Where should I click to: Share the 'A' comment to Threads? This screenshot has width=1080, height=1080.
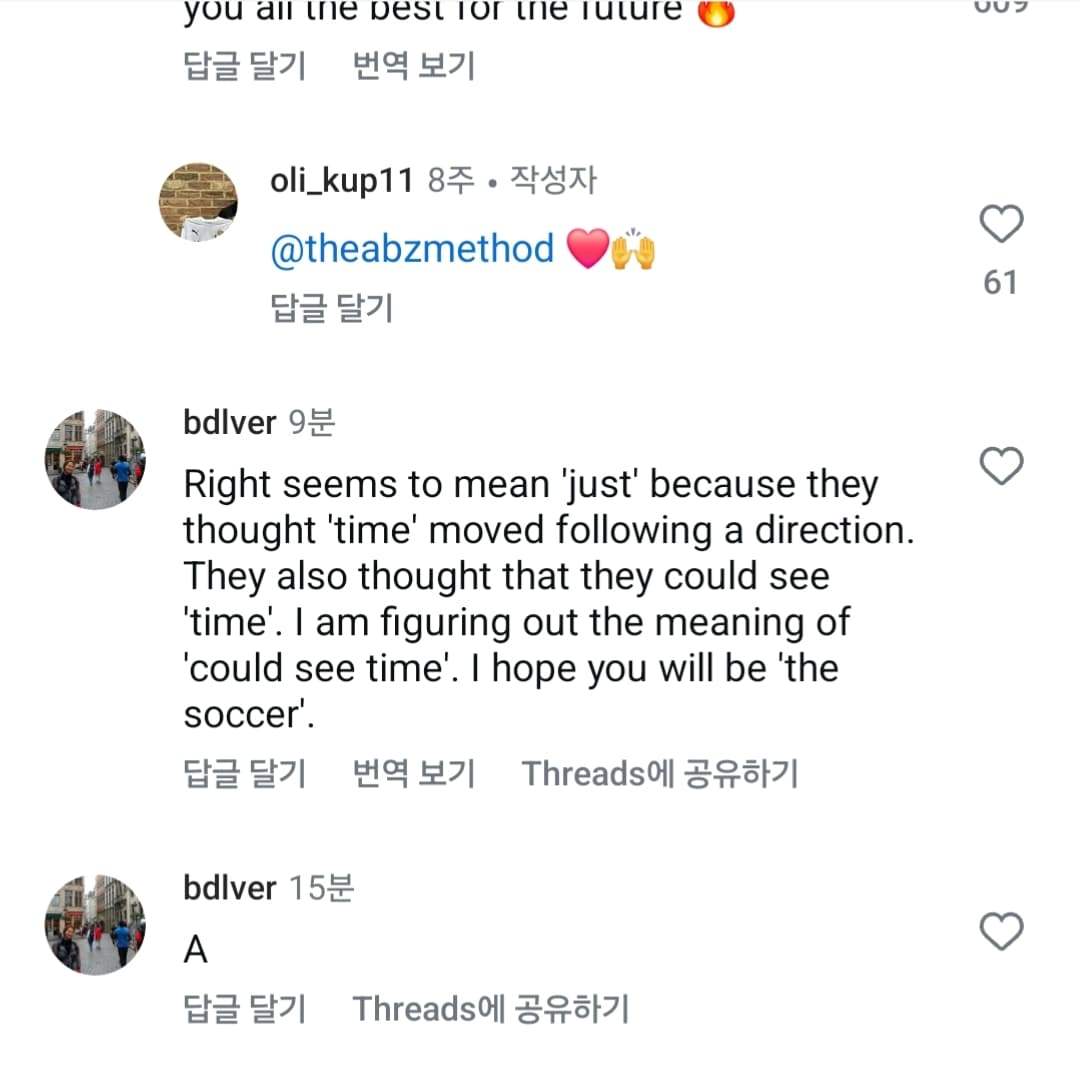tap(491, 1009)
